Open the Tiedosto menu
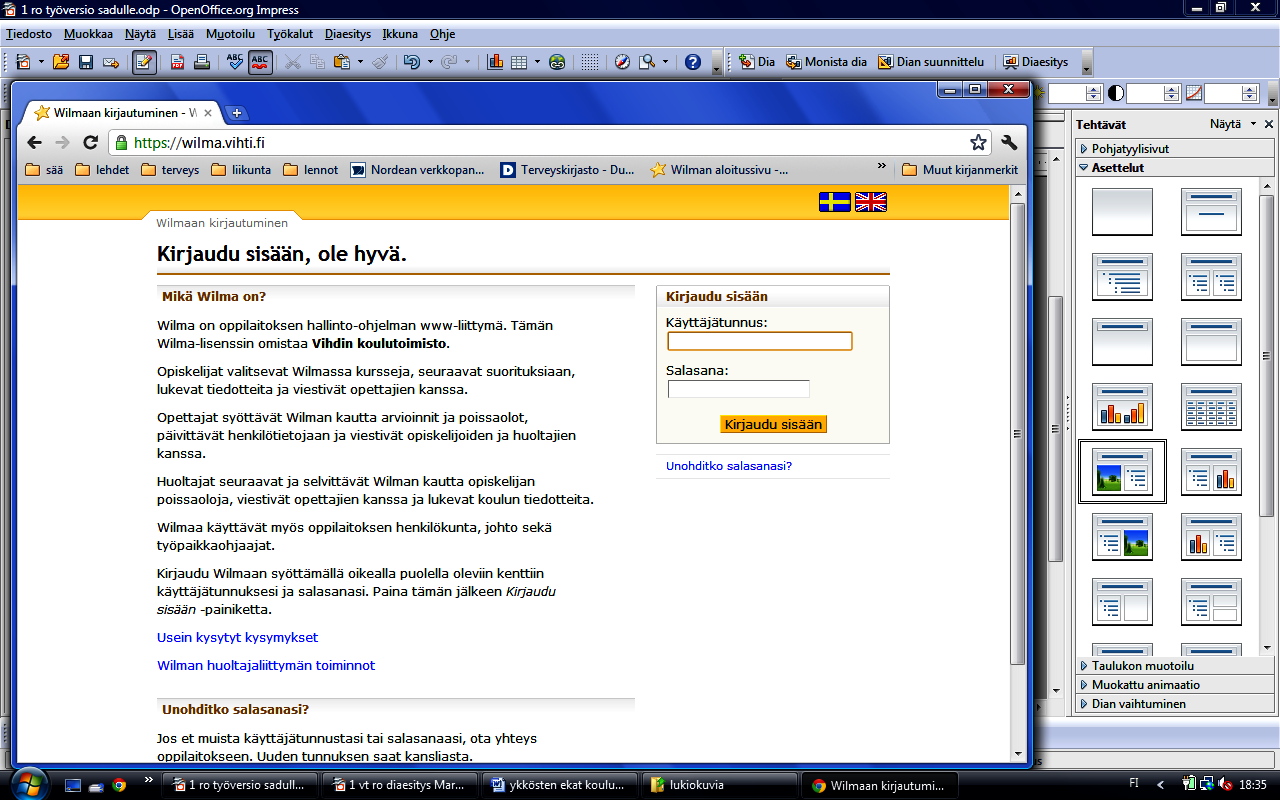Viewport: 1280px width, 800px height. (29, 34)
